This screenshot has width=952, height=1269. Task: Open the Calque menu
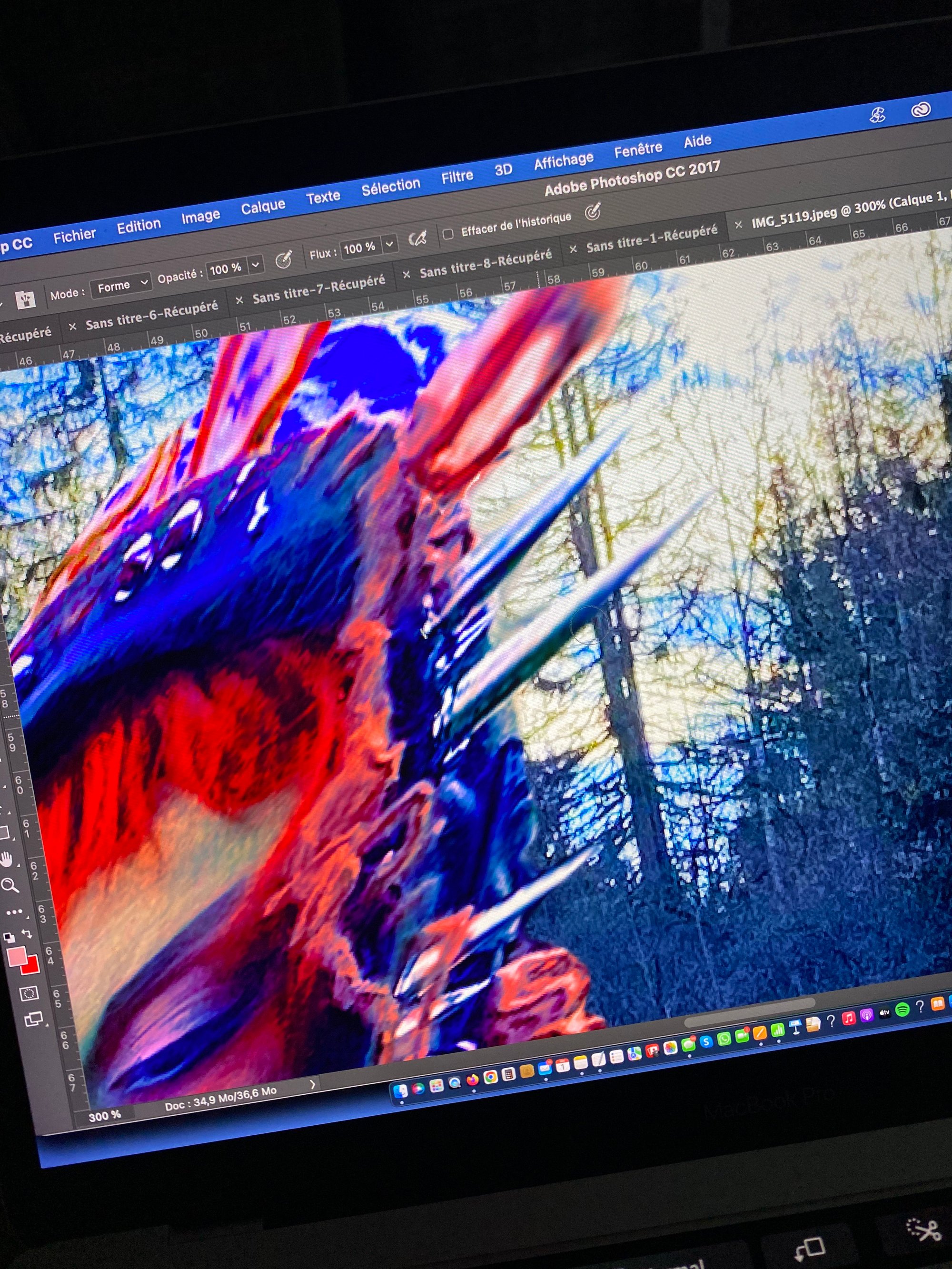[x=263, y=207]
